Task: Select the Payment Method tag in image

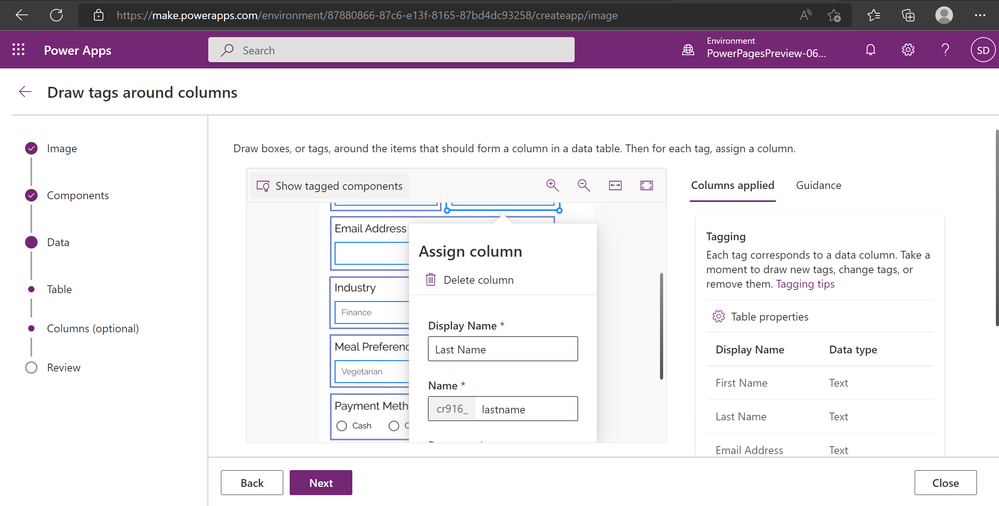Action: (370, 417)
